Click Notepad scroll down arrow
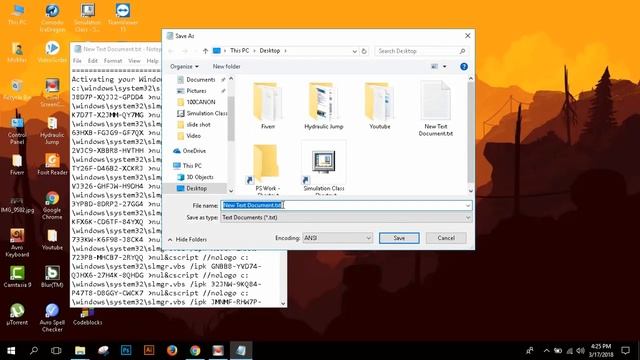 tap(283, 303)
